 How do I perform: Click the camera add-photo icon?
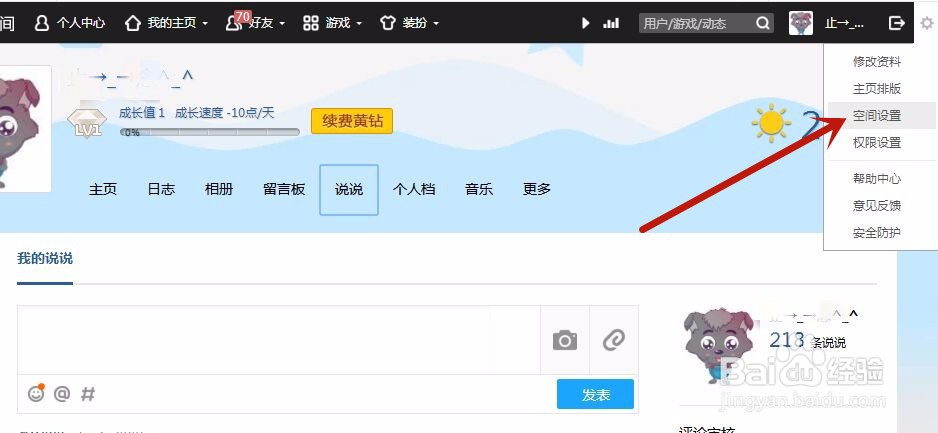(x=565, y=340)
